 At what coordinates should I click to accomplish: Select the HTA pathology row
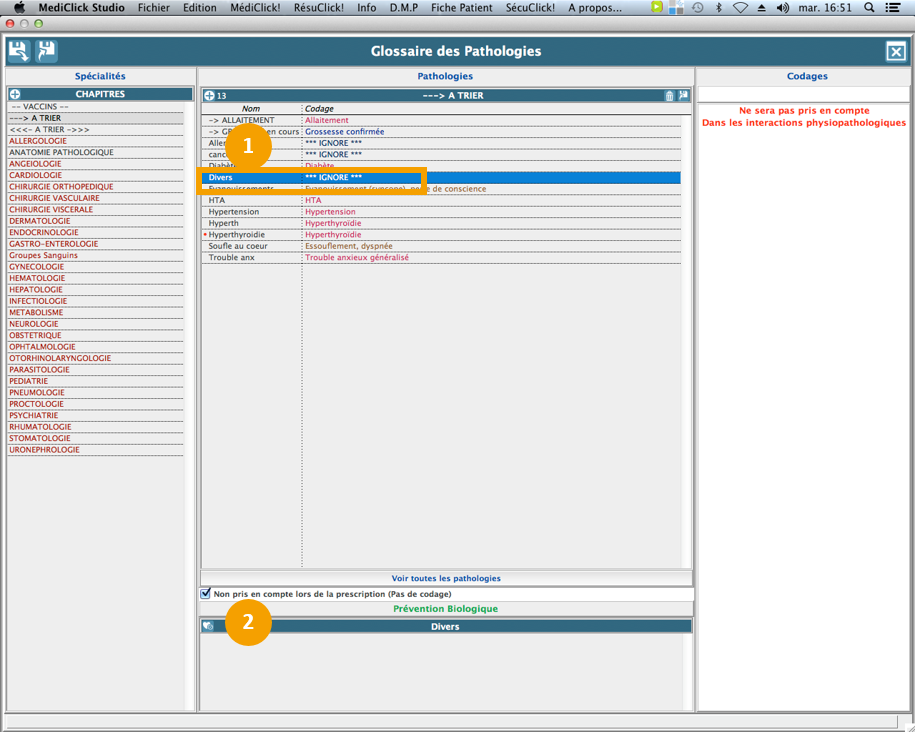click(217, 200)
